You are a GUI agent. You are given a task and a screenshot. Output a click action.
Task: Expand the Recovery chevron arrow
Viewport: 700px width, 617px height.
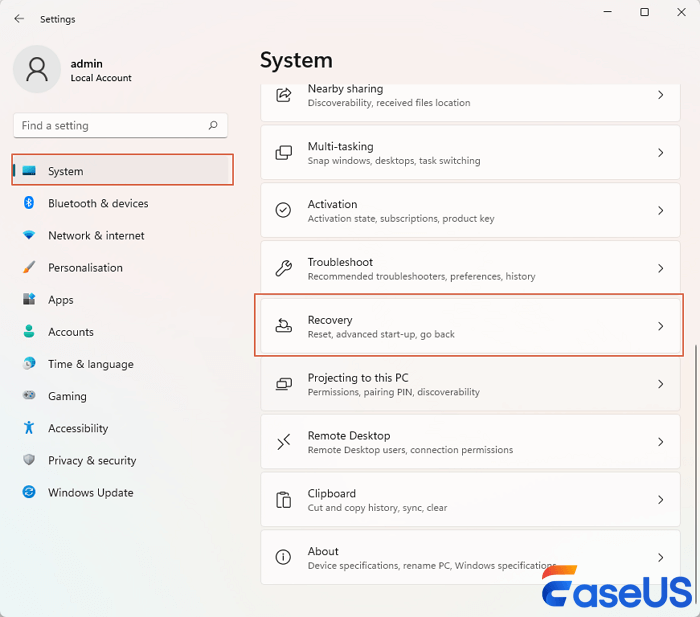(x=660, y=326)
